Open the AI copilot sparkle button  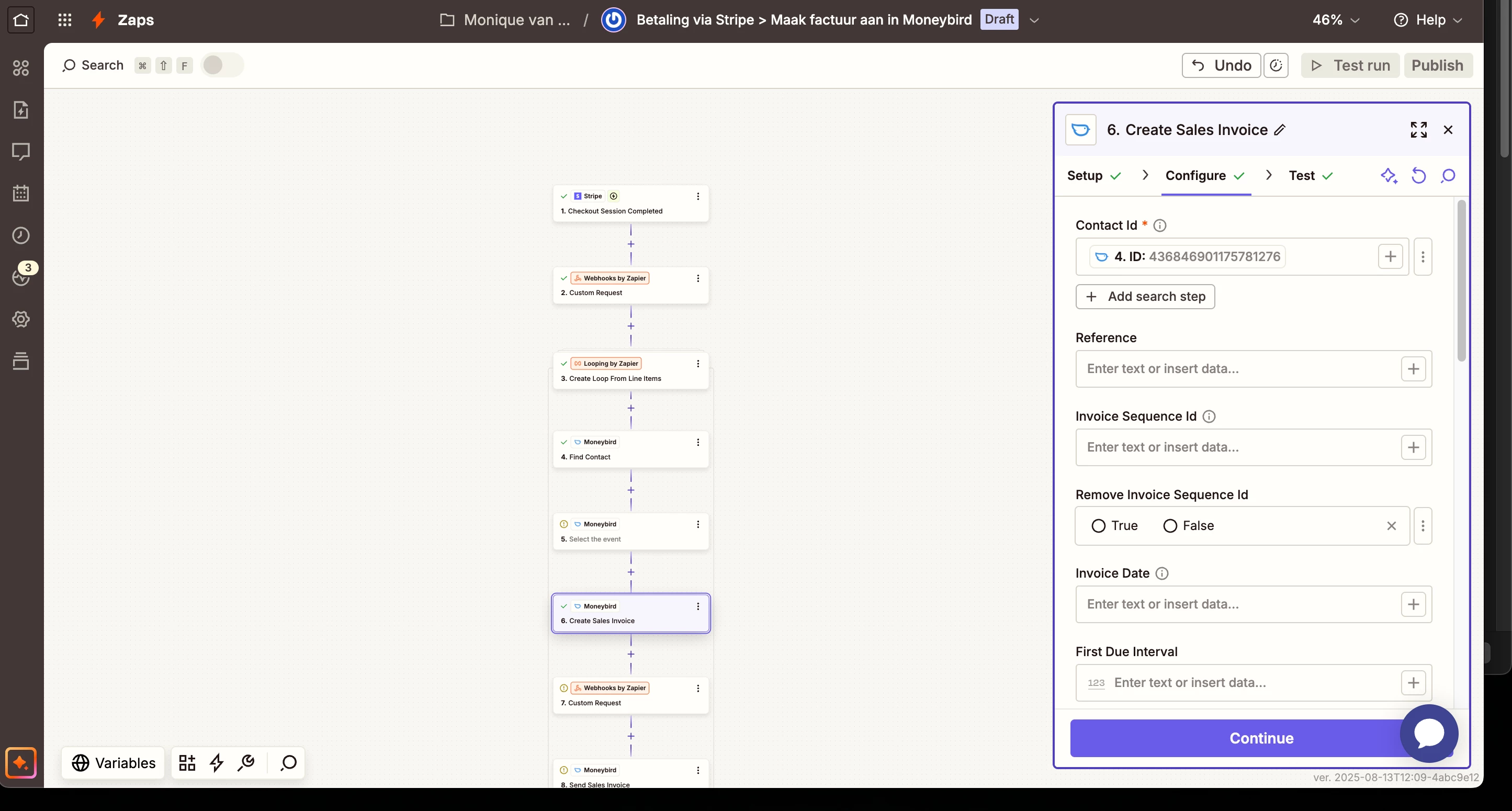point(21,763)
